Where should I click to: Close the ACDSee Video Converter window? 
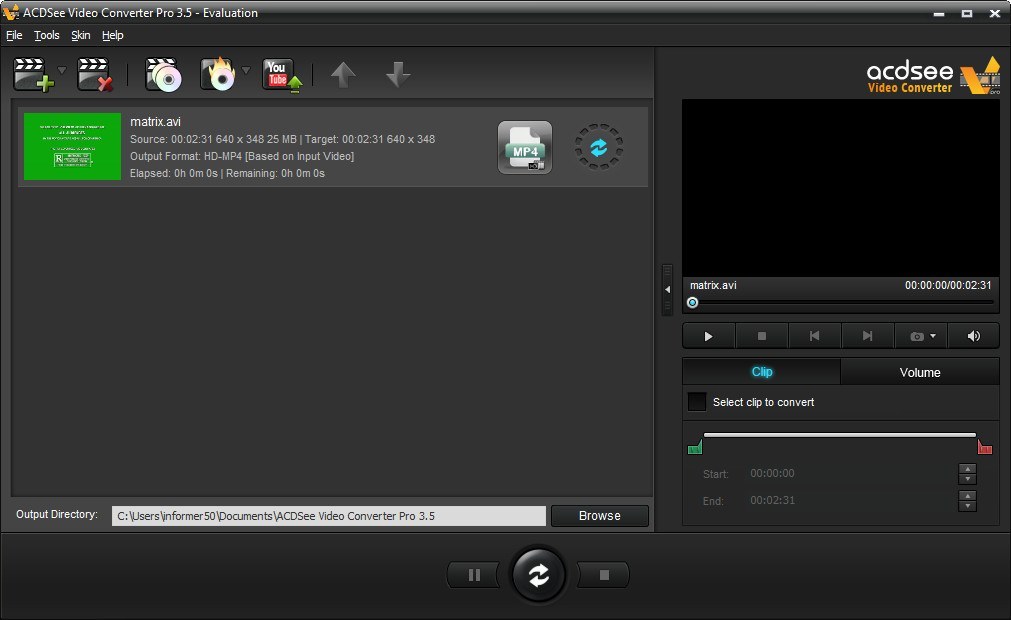[x=994, y=14]
